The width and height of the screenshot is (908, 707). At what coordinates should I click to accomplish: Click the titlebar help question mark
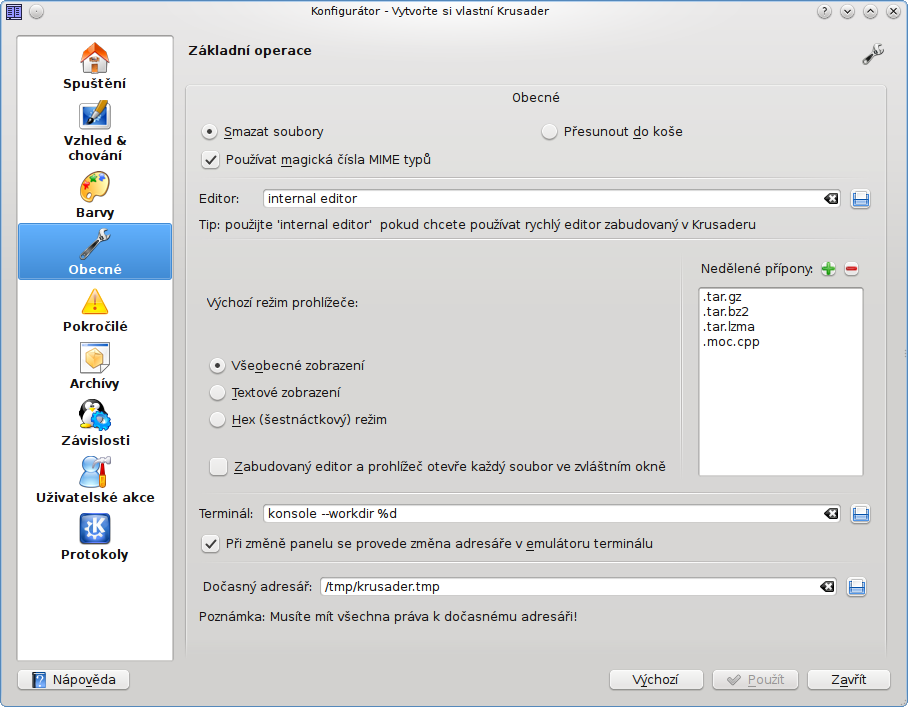(824, 12)
